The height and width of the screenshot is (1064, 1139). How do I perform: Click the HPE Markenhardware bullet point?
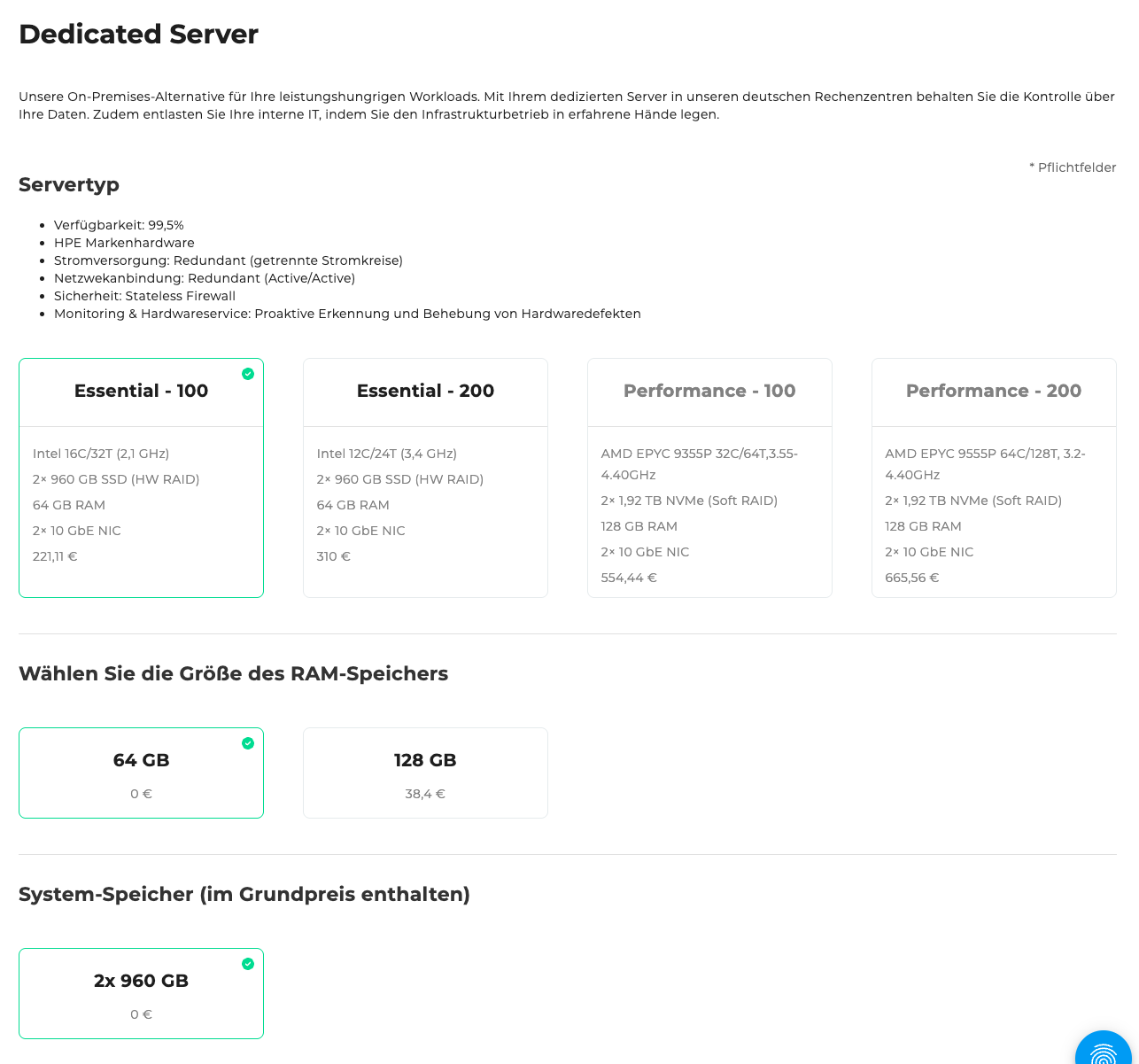pos(124,243)
